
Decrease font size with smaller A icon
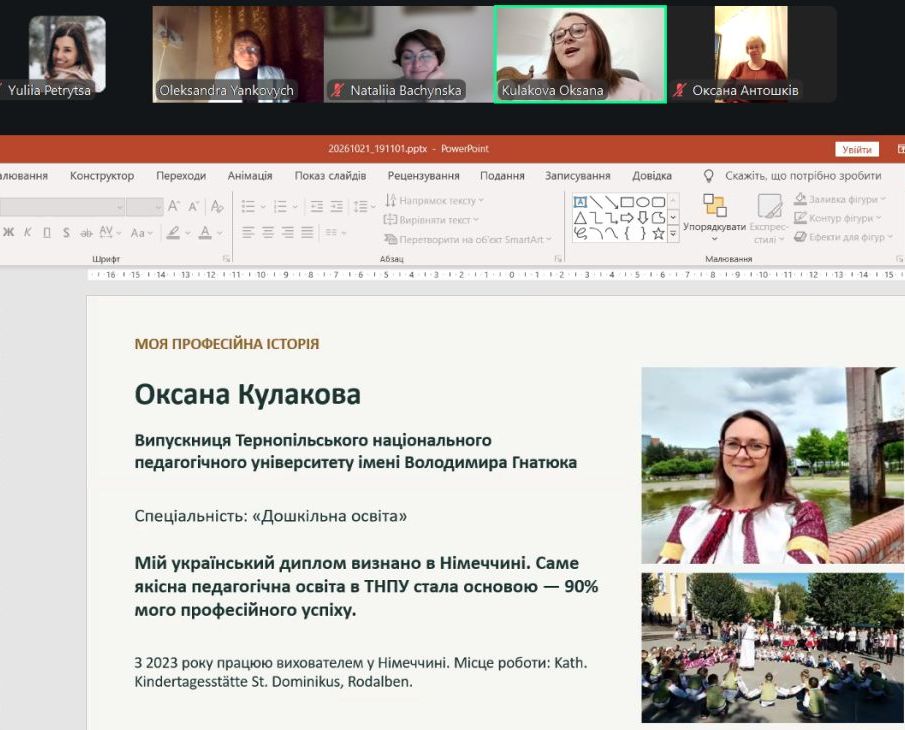point(193,206)
